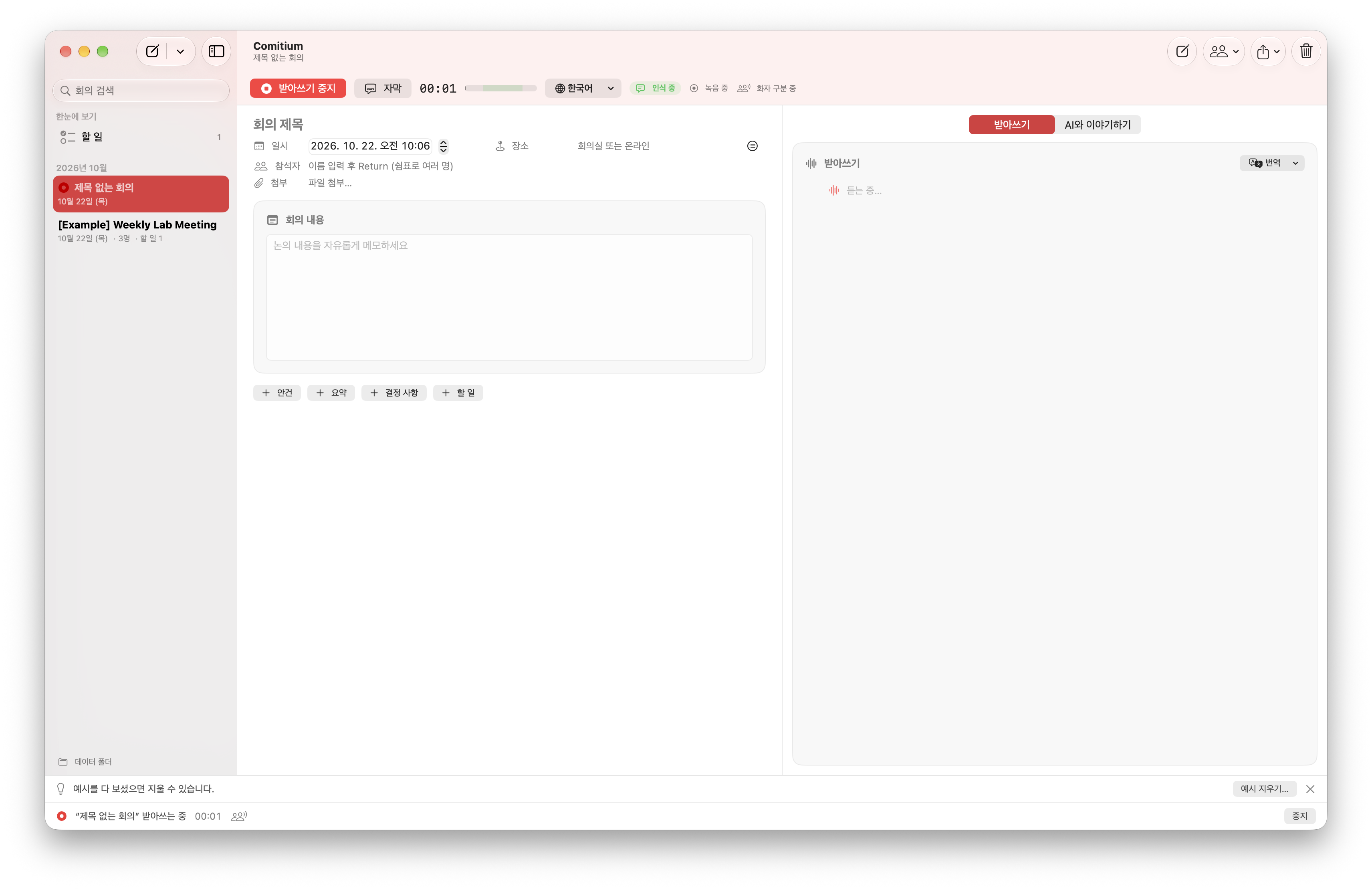Click the trash icon to delete meeting
Screen dimensions: 1372x889
pyautogui.click(x=1306, y=51)
